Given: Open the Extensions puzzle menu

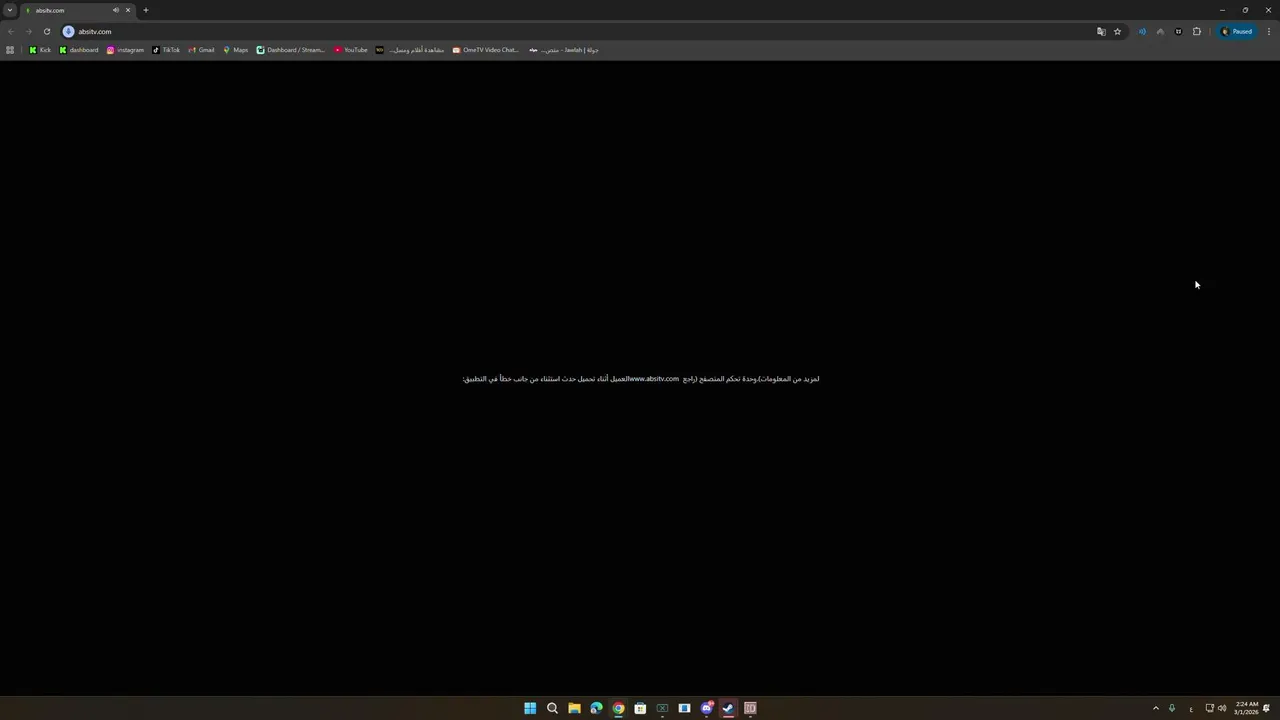Looking at the screenshot, I should (x=1197, y=31).
